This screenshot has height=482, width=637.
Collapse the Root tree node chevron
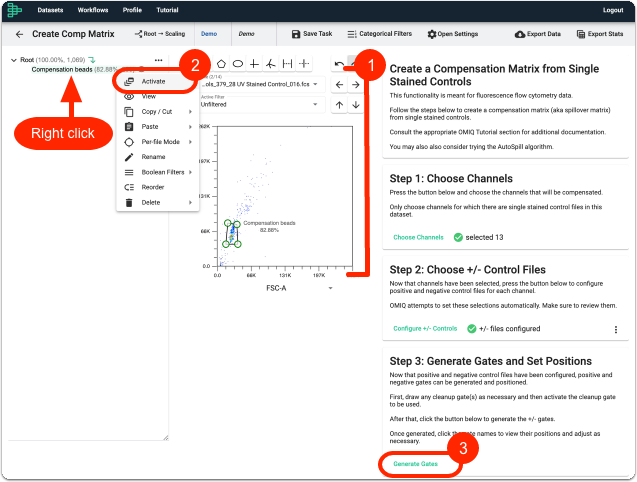coord(13,60)
